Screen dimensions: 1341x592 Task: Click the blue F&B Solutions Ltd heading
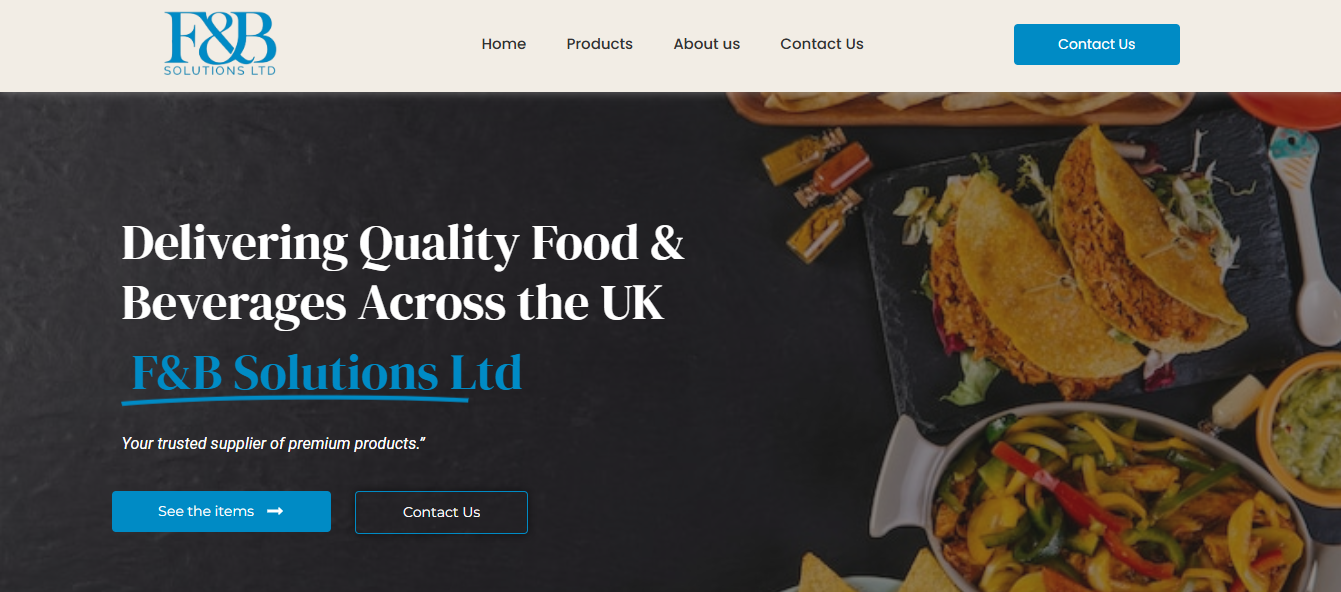[x=327, y=373]
